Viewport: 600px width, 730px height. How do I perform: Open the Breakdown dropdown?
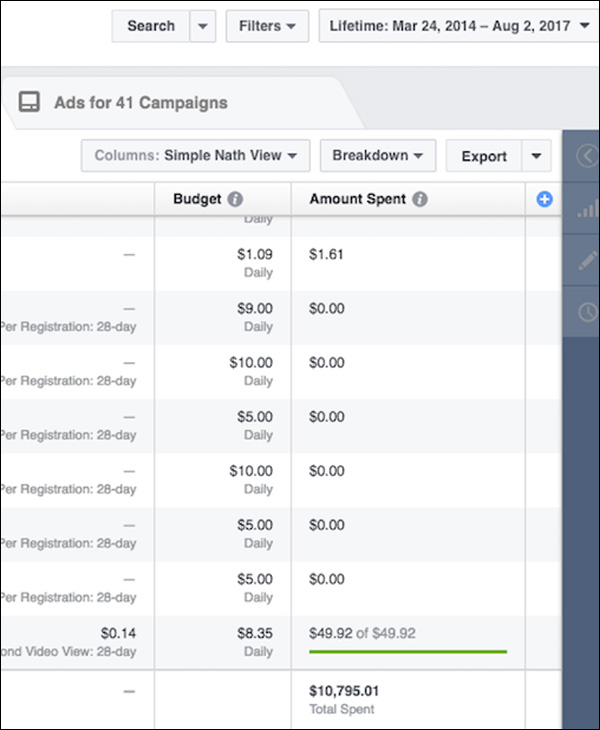click(378, 155)
